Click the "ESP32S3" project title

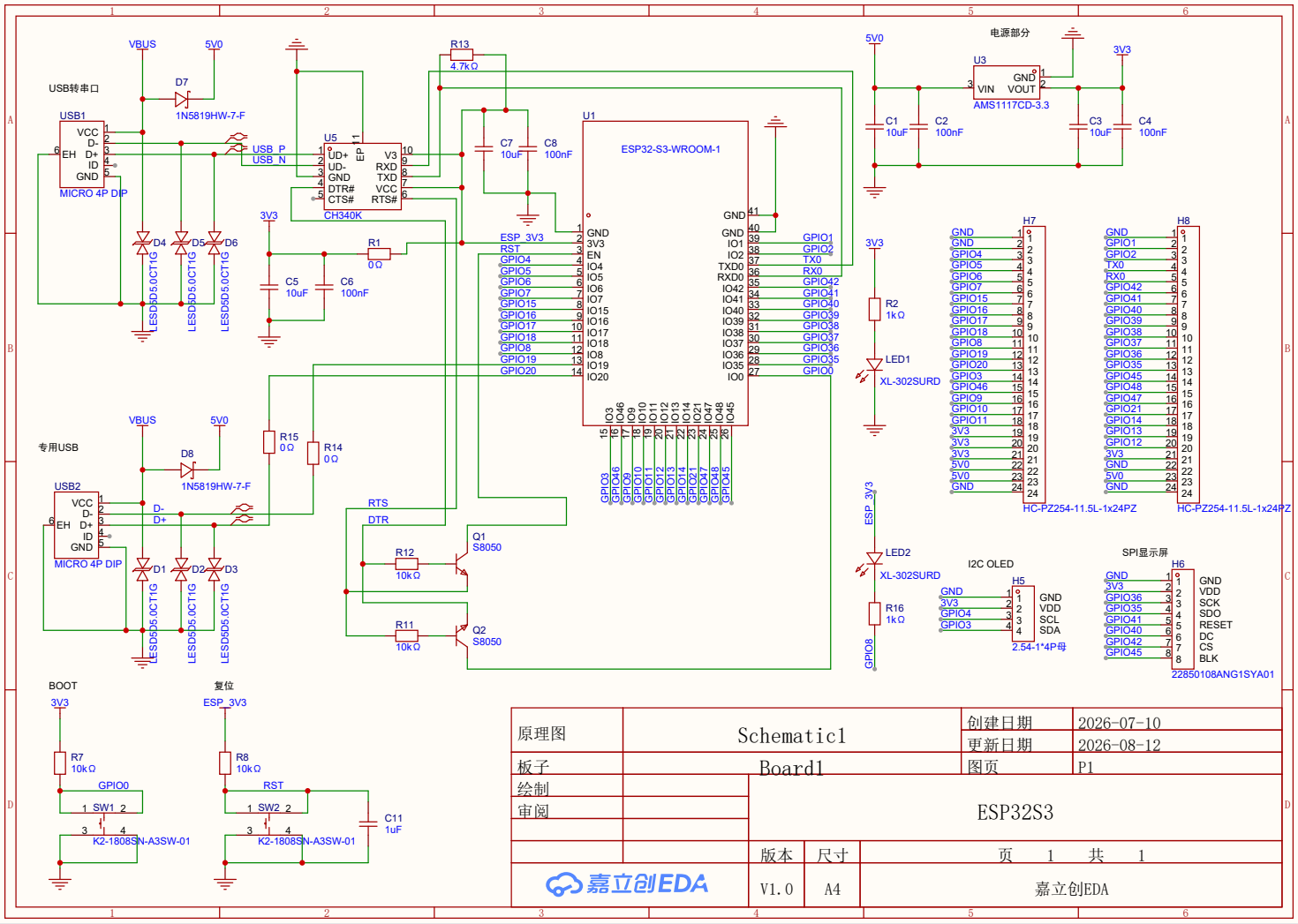pyautogui.click(x=1015, y=813)
